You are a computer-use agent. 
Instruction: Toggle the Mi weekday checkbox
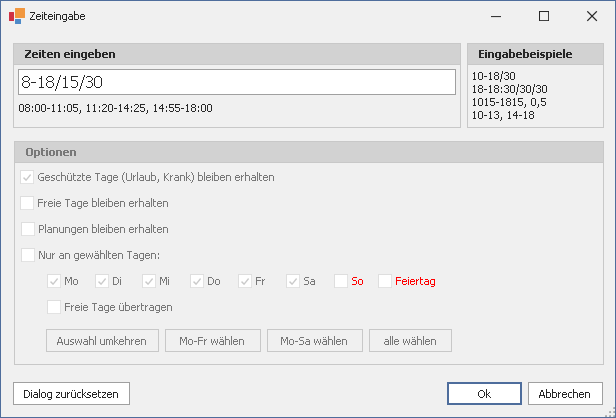(x=149, y=281)
